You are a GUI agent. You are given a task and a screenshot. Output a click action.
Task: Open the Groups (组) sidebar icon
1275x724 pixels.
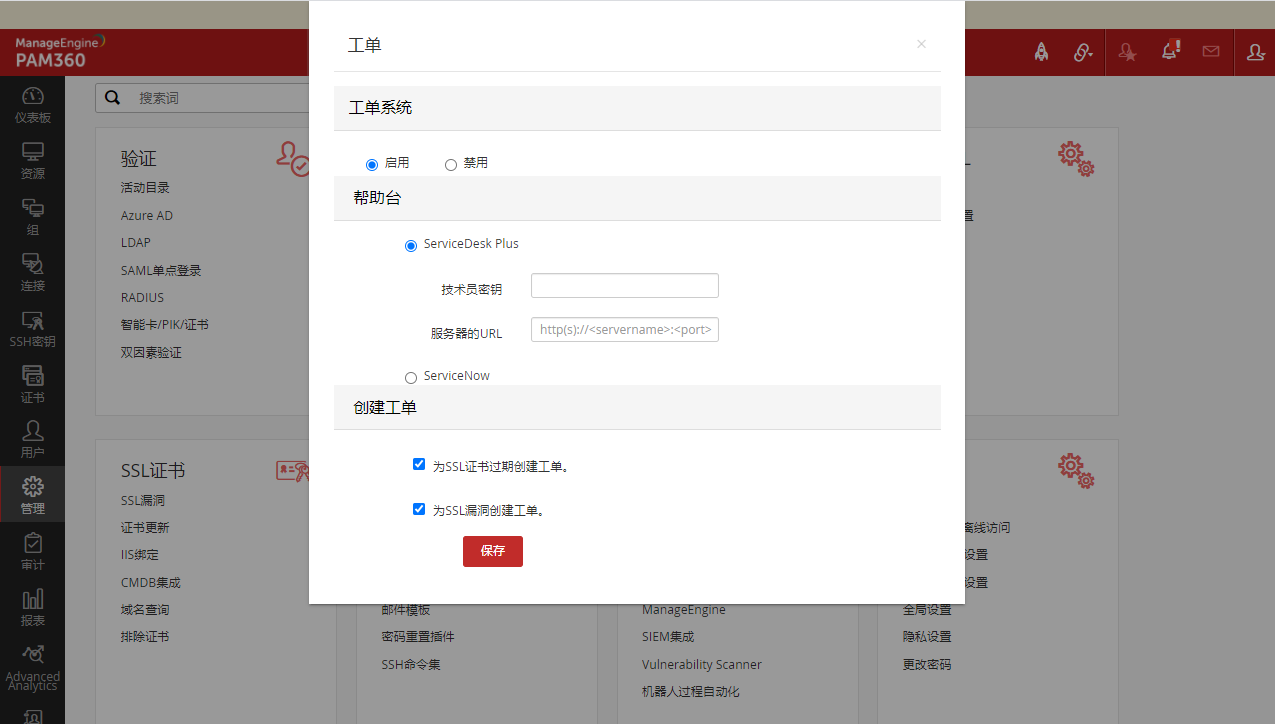click(32, 216)
